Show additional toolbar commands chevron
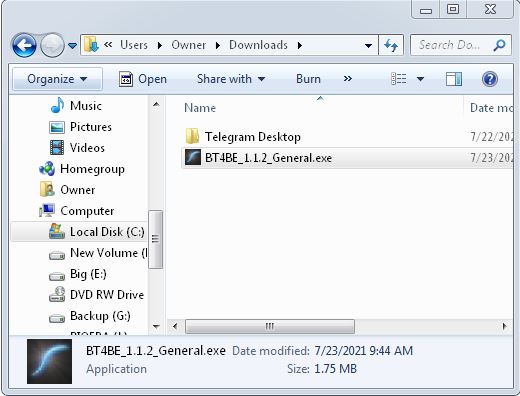The width and height of the screenshot is (520, 396). click(x=347, y=79)
